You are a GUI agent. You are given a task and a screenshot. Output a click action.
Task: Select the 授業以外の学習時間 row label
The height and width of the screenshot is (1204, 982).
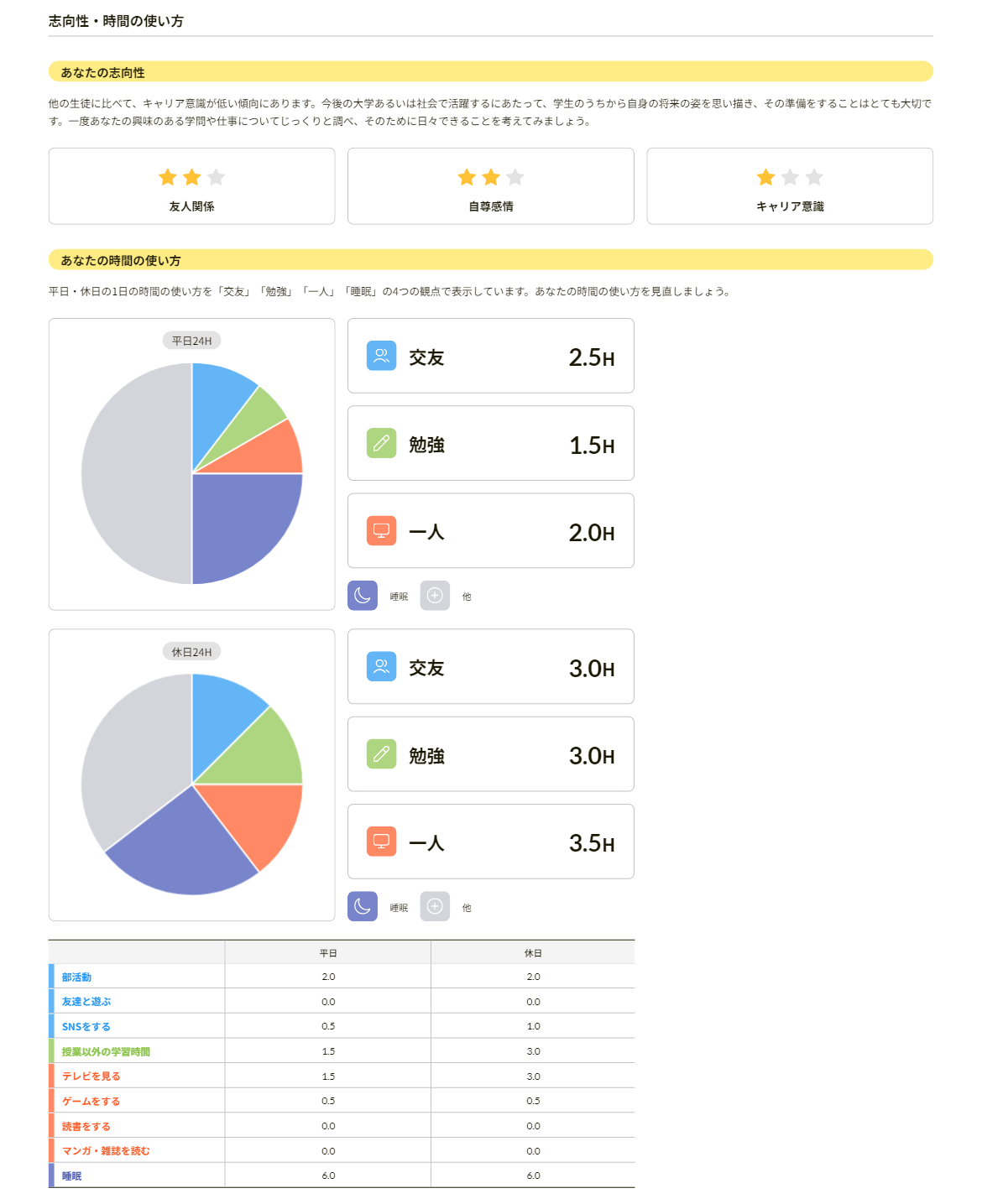[x=106, y=1052]
